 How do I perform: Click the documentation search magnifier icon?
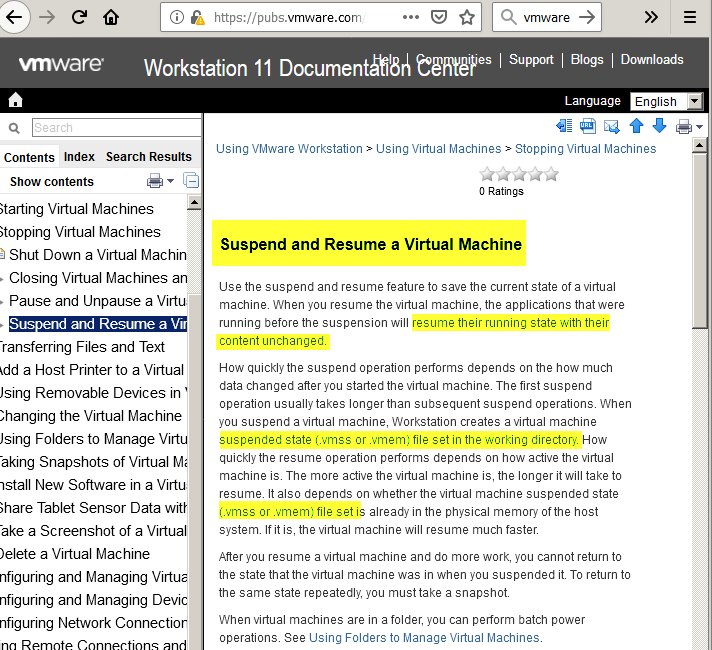click(14, 128)
